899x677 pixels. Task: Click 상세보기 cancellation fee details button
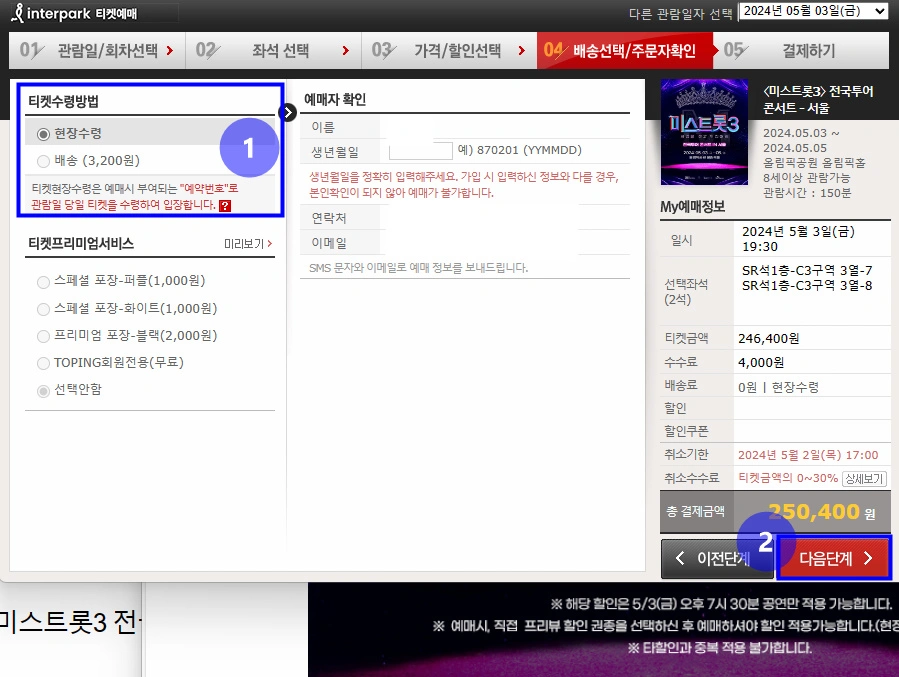[864, 478]
